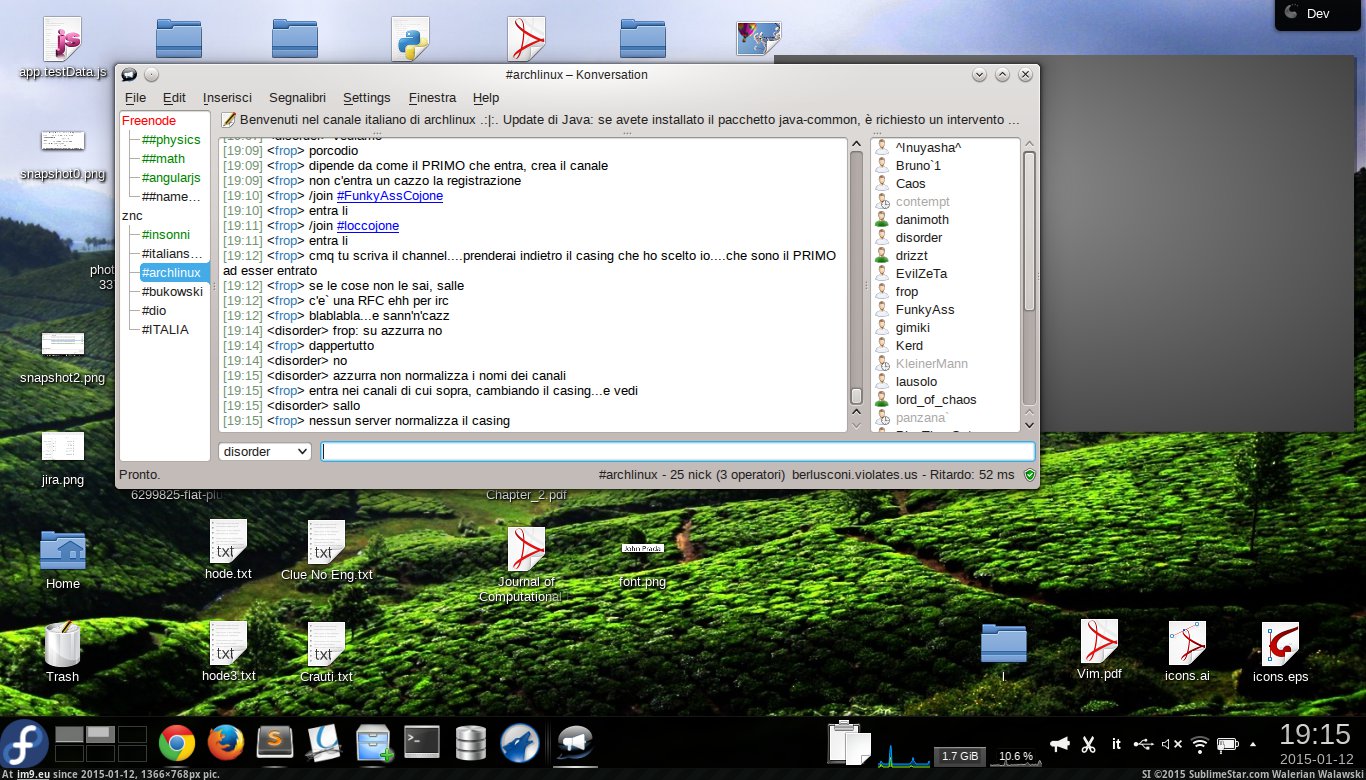Switch to the #ITALIA channel

[x=165, y=329]
